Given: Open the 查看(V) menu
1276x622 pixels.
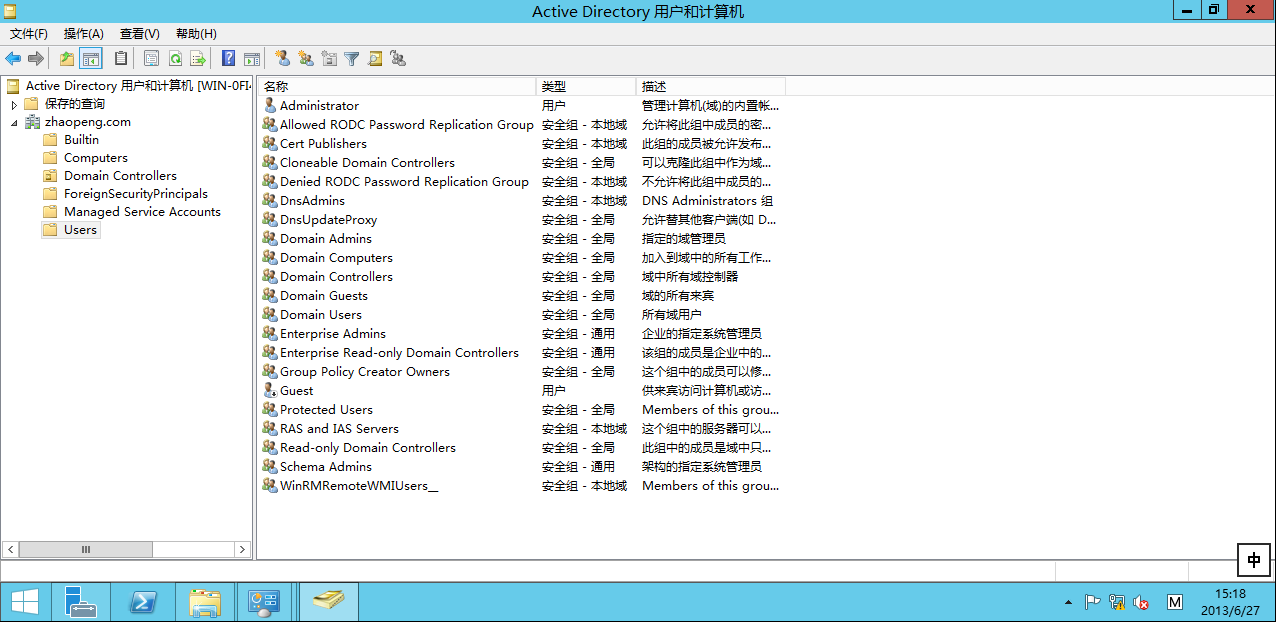Looking at the screenshot, I should pyautogui.click(x=140, y=33).
